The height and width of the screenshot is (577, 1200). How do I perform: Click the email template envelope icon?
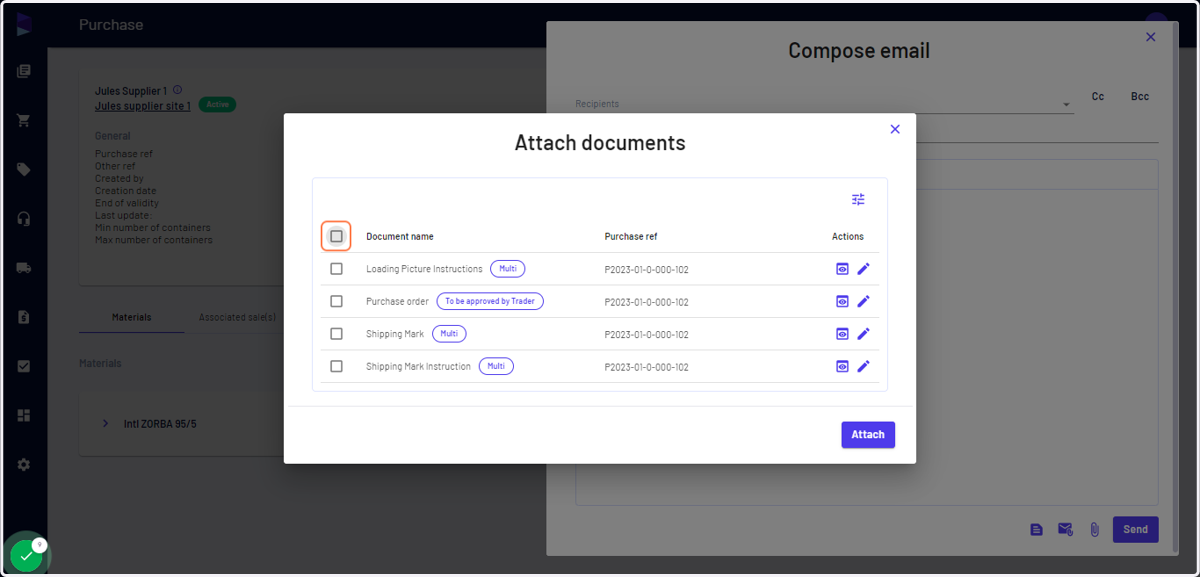(1066, 529)
